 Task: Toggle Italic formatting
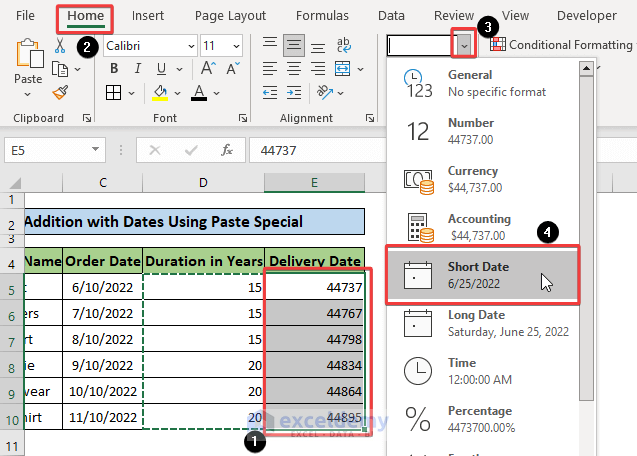138,69
